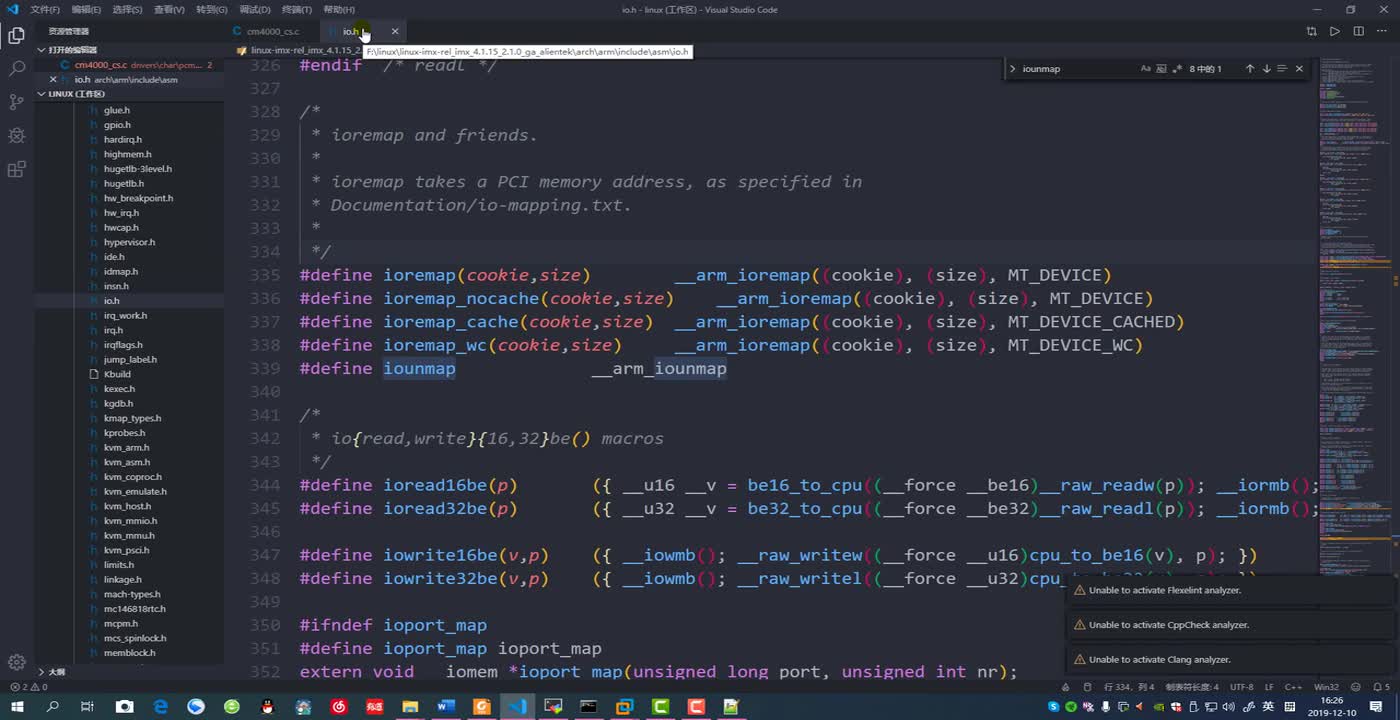Open the Manage gear in activity bar
Screen dimensions: 1400x720
point(16,662)
